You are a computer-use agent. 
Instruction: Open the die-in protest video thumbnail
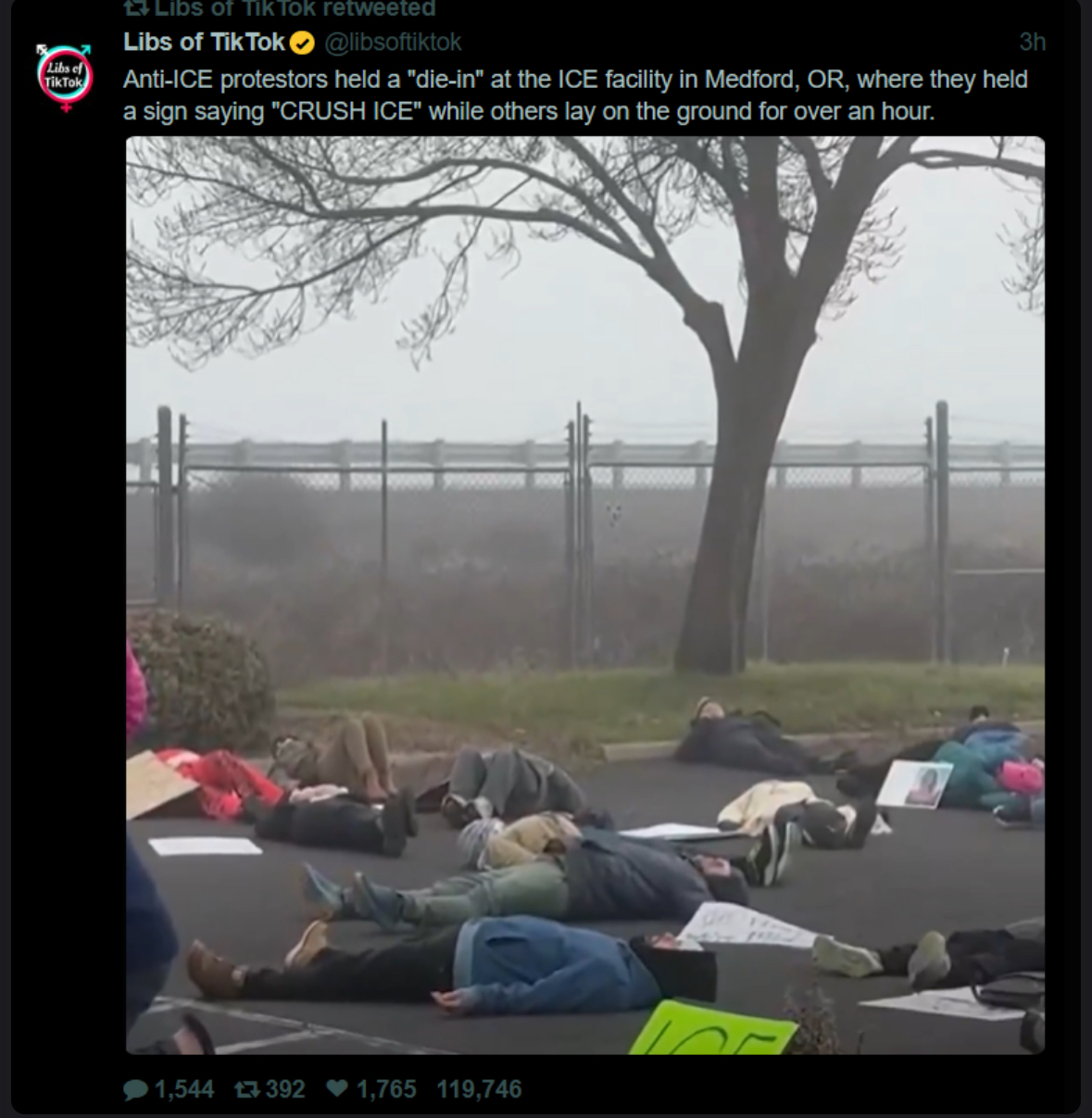click(585, 595)
